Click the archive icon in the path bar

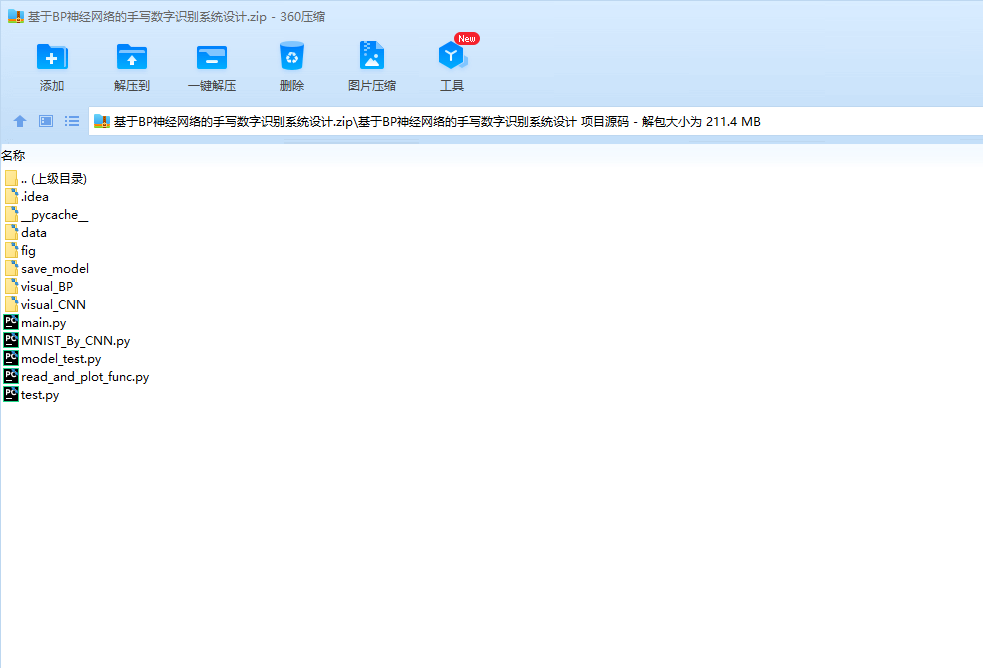click(x=102, y=122)
